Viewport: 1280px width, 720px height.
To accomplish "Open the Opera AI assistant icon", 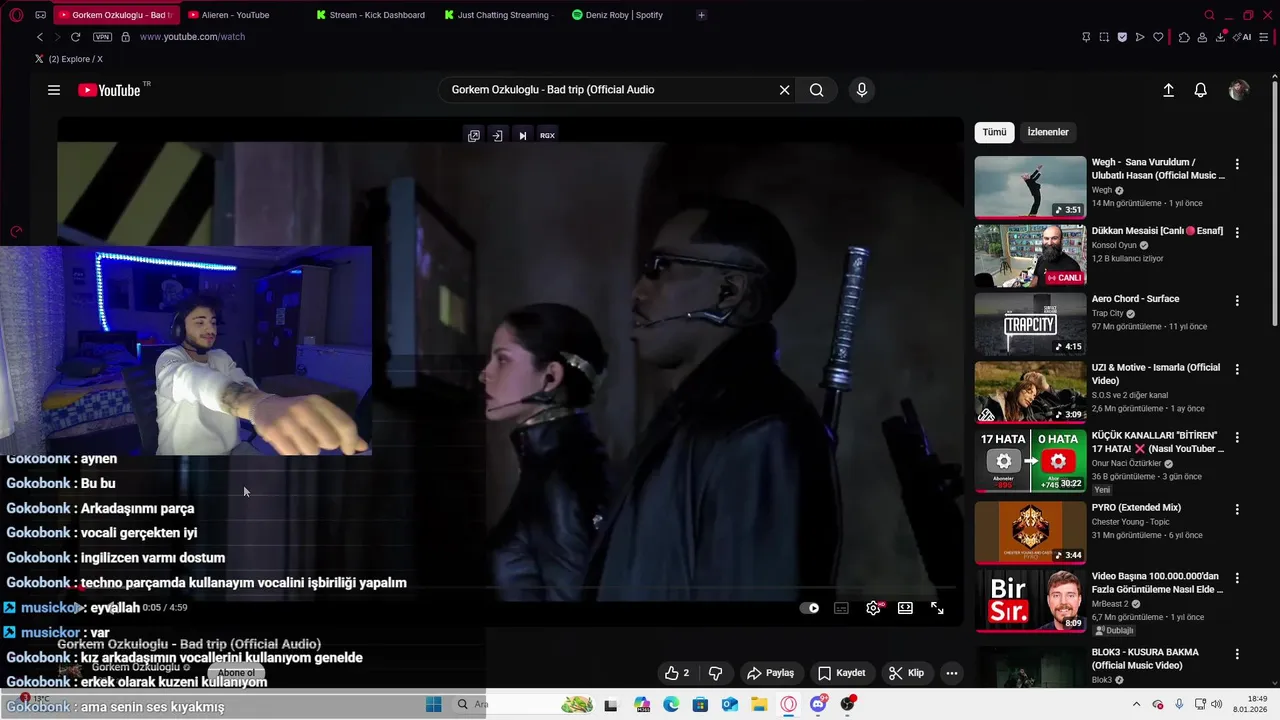I will 1243,37.
